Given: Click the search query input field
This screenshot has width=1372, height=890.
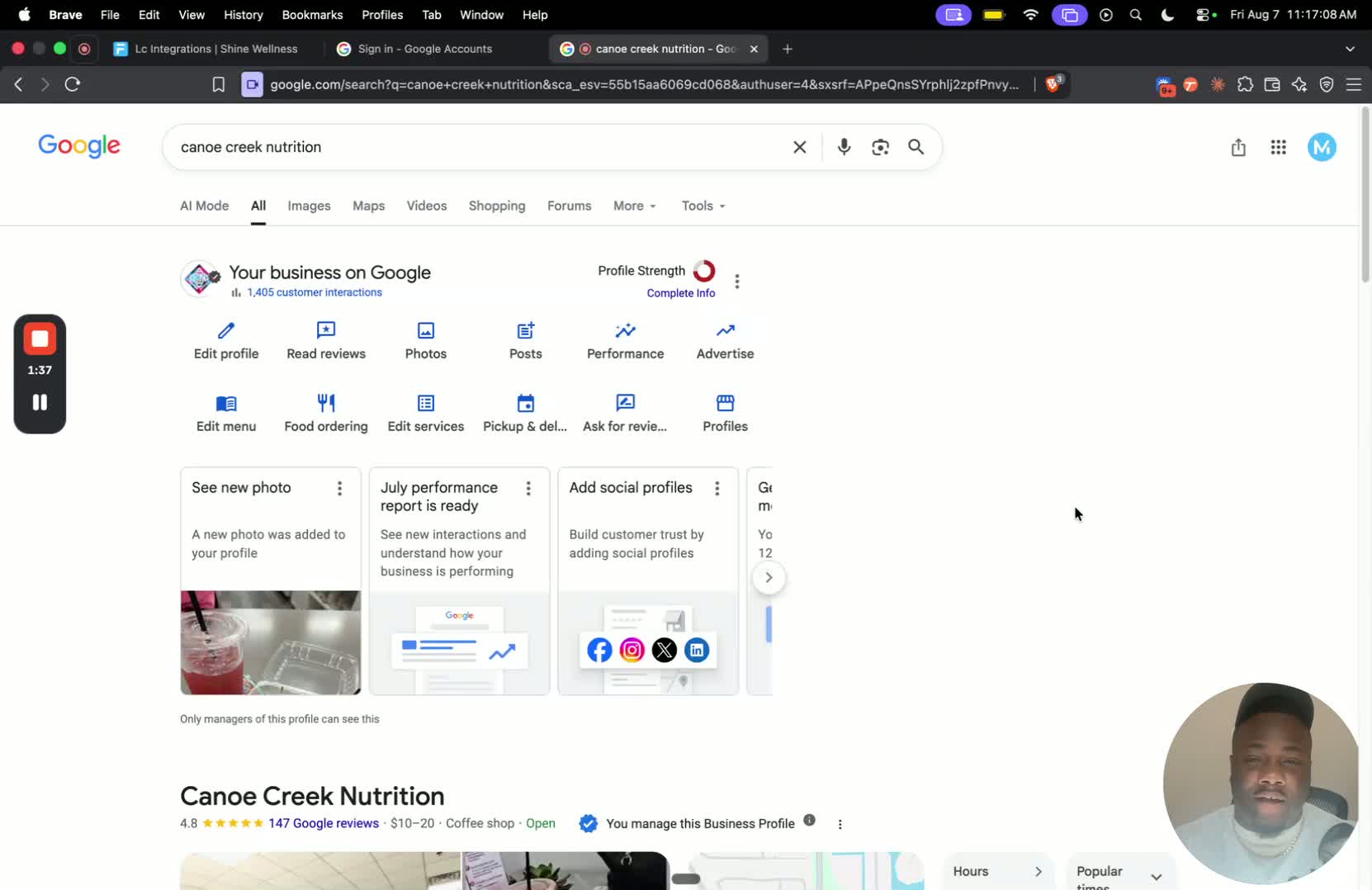Looking at the screenshot, I should 479,147.
